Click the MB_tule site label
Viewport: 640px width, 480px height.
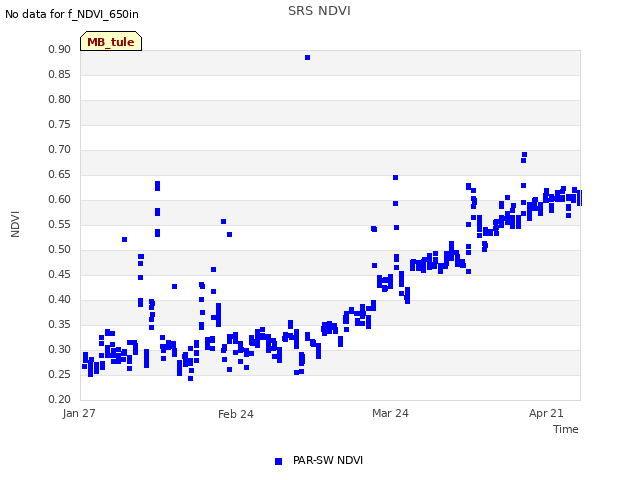tap(111, 41)
